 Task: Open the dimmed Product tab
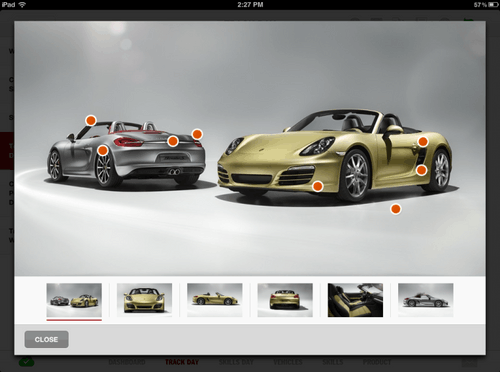pos(377,362)
